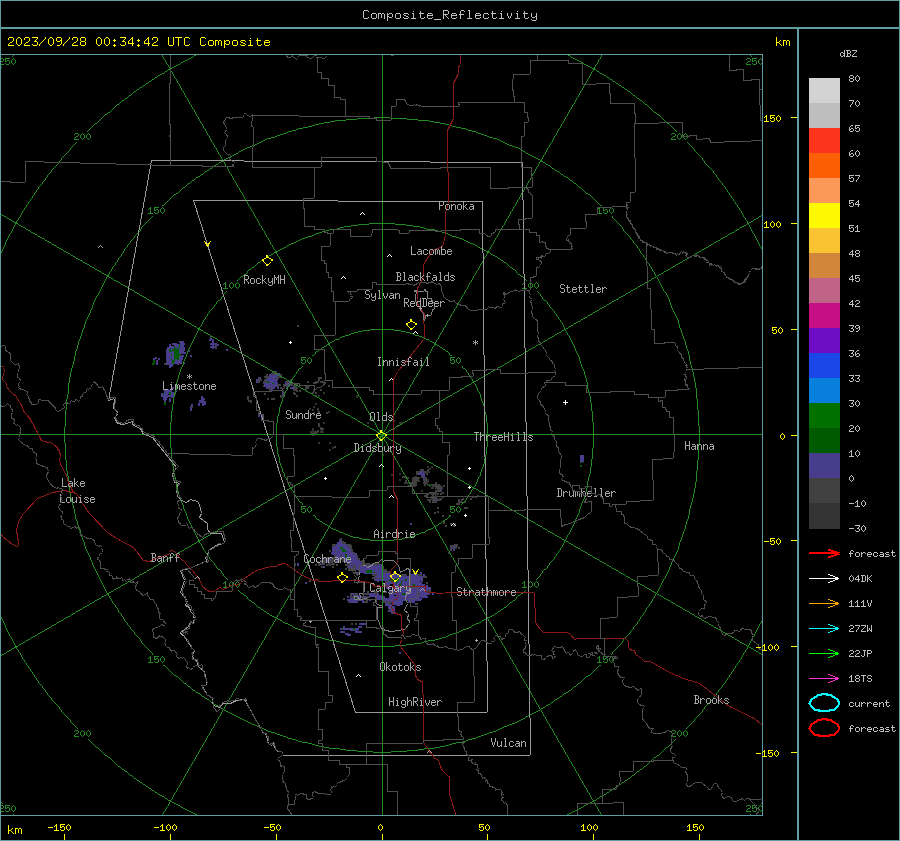This screenshot has width=900, height=841.
Task: Click the yellow diamond marker near RedDeer
Action: 412,325
